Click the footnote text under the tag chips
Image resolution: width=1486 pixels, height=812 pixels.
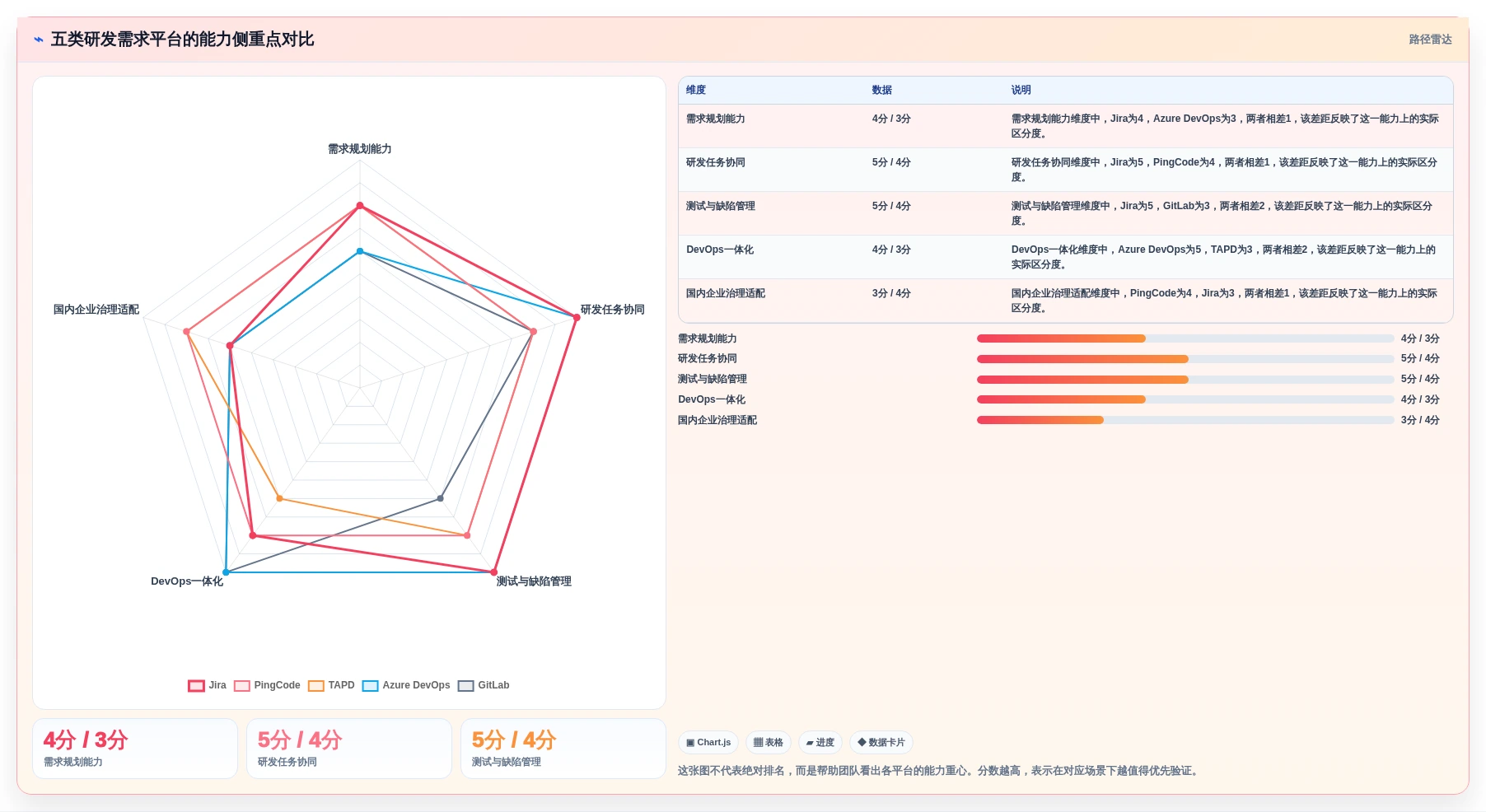click(x=940, y=771)
